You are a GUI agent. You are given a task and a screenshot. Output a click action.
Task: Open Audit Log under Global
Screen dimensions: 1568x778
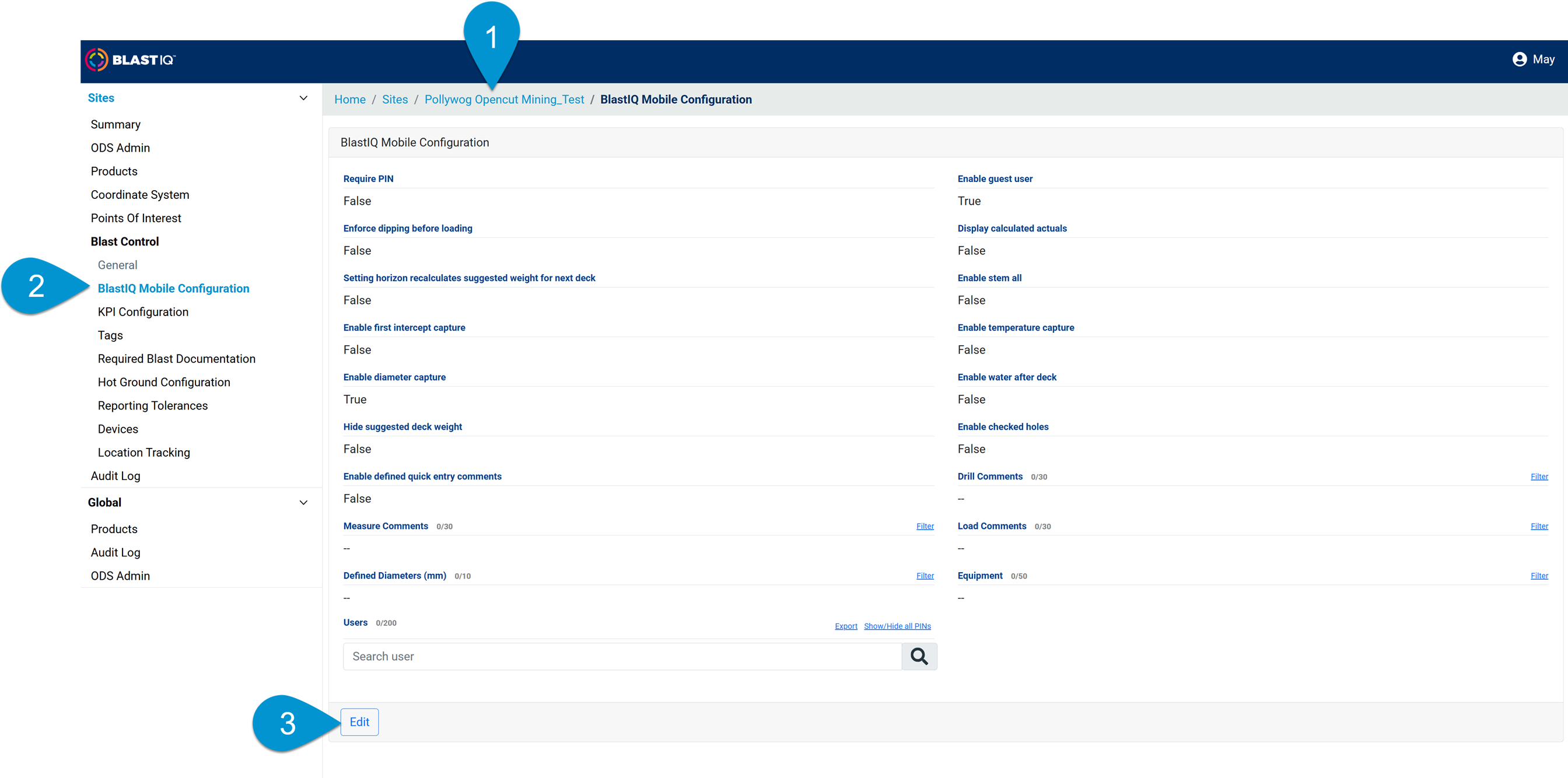coord(116,552)
